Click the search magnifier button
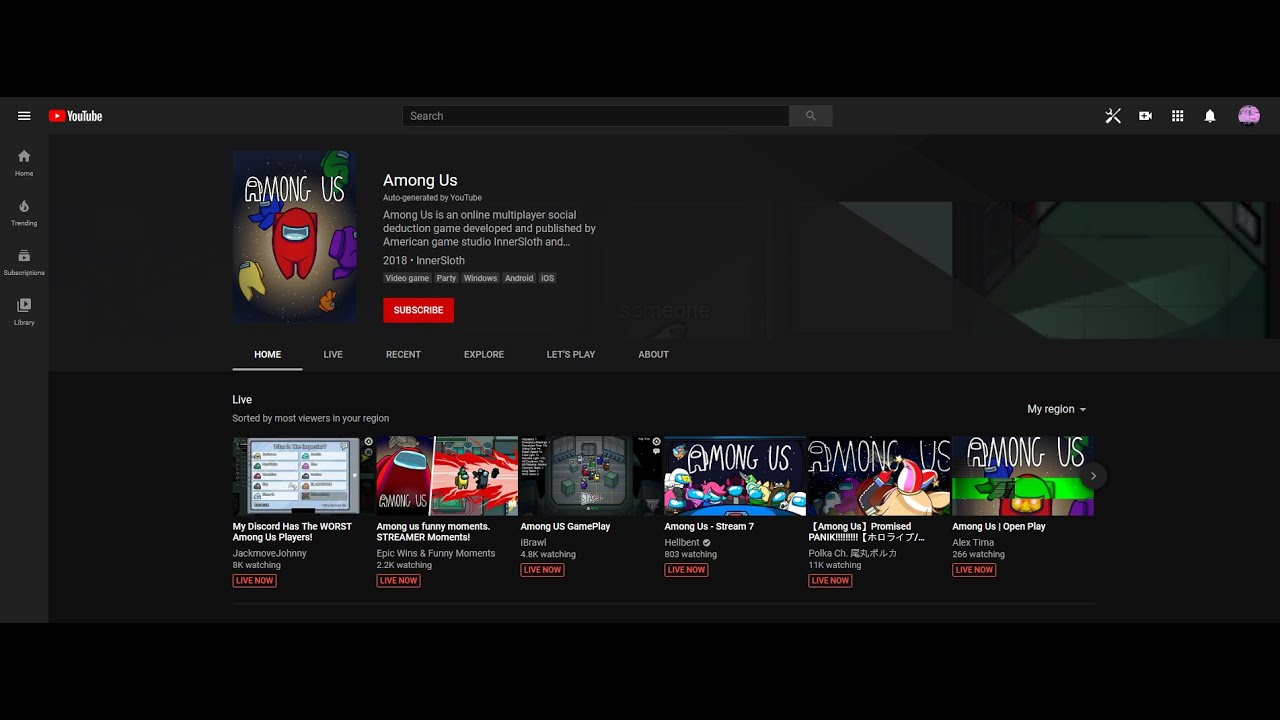The height and width of the screenshot is (720, 1280). 811,116
